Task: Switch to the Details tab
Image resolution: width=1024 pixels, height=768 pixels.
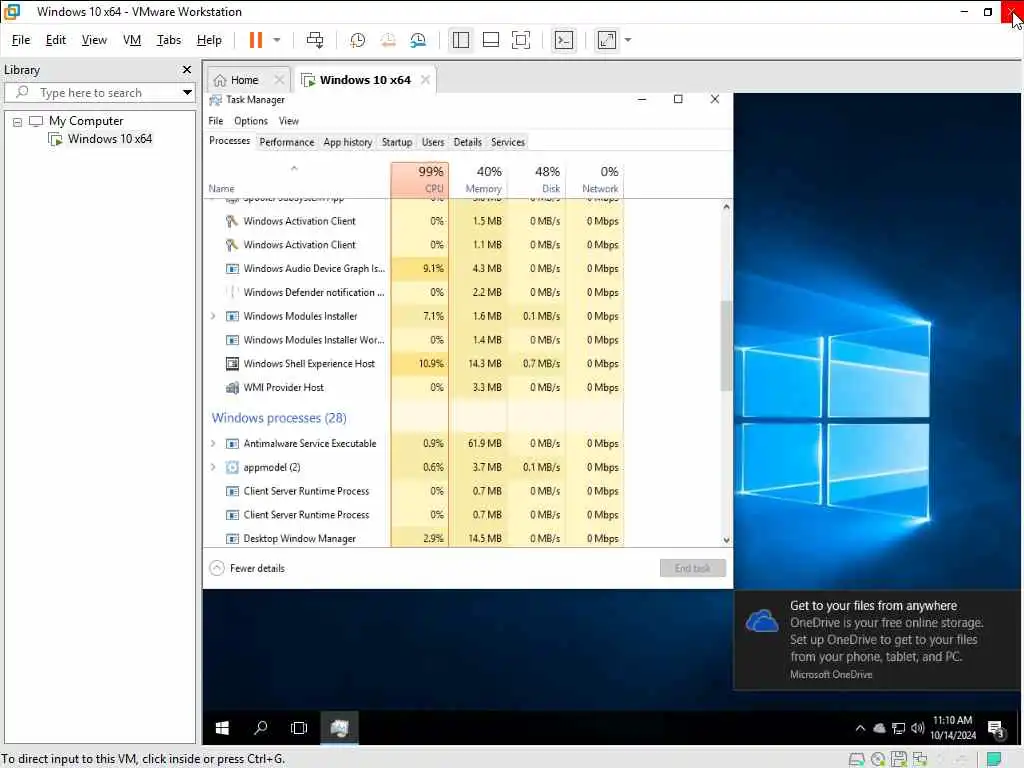Action: tap(468, 142)
